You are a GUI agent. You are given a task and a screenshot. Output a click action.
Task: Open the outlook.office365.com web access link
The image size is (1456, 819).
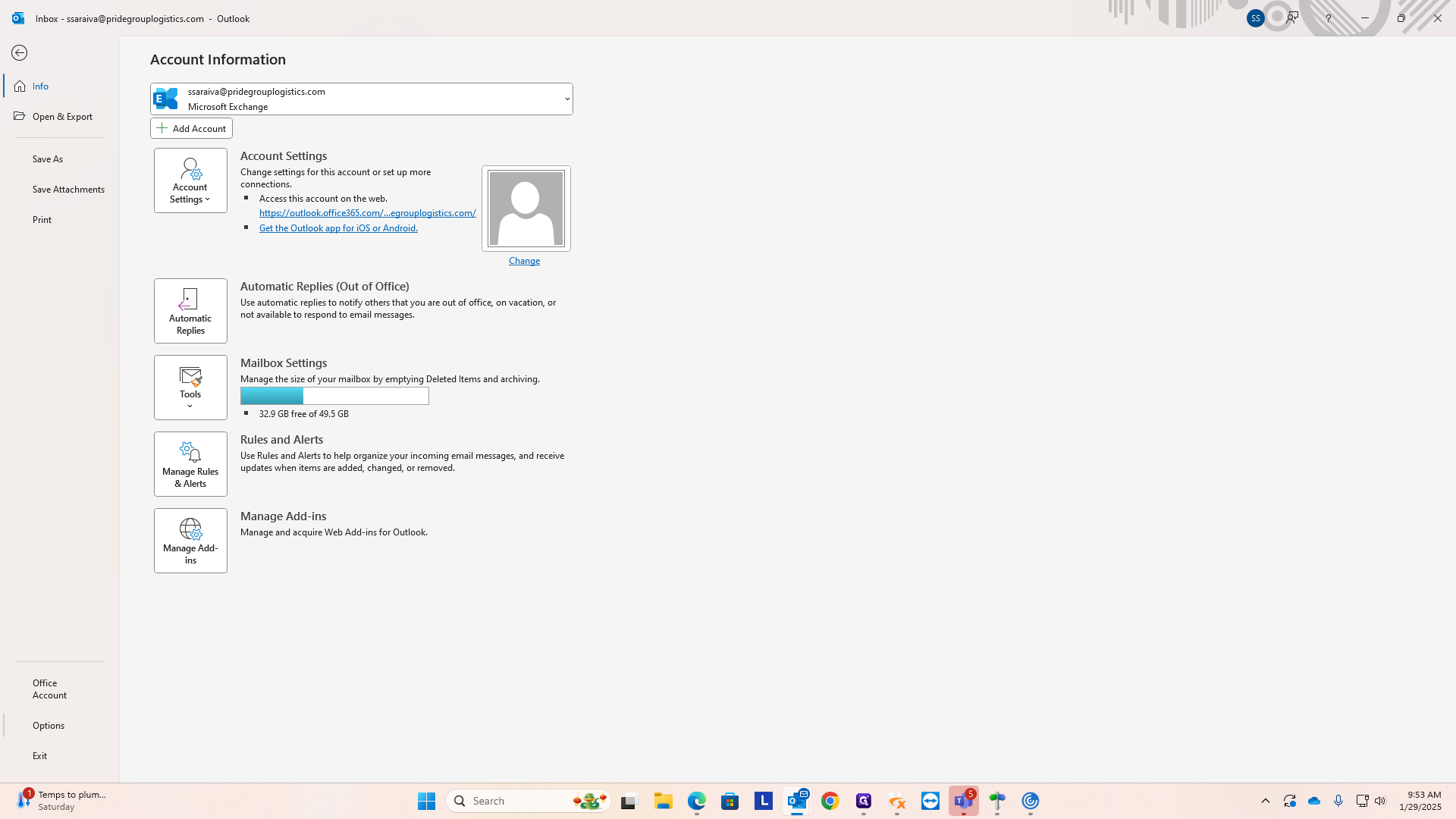click(x=368, y=213)
